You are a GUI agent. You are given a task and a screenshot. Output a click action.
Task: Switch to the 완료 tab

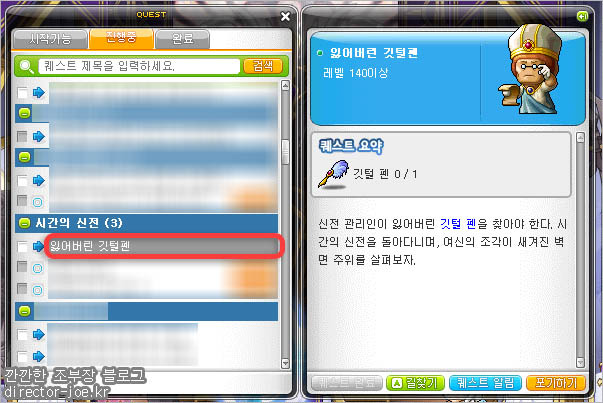[182, 39]
